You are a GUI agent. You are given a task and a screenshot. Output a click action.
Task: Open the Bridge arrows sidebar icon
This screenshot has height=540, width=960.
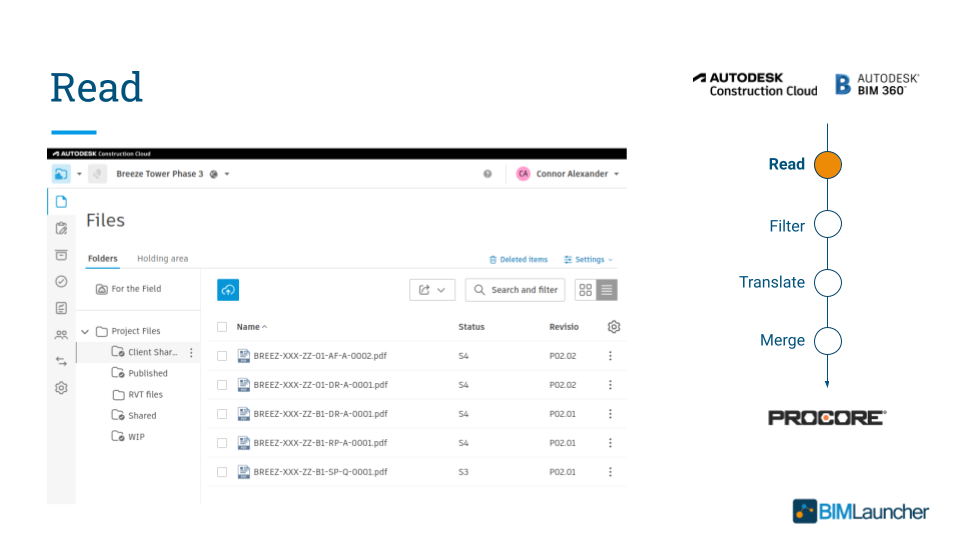pos(61,361)
